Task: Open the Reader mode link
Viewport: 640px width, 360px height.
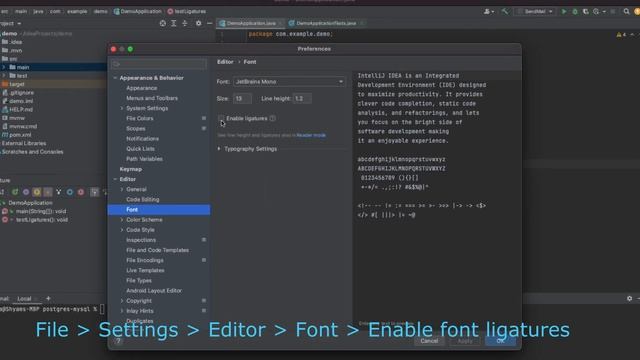Action: point(311,135)
